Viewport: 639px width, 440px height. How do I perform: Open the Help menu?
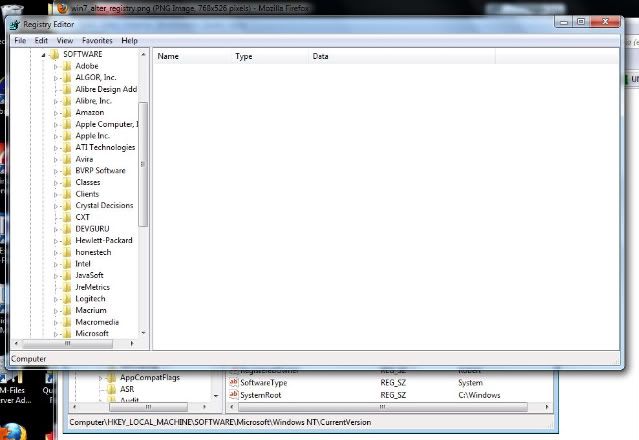click(x=130, y=40)
